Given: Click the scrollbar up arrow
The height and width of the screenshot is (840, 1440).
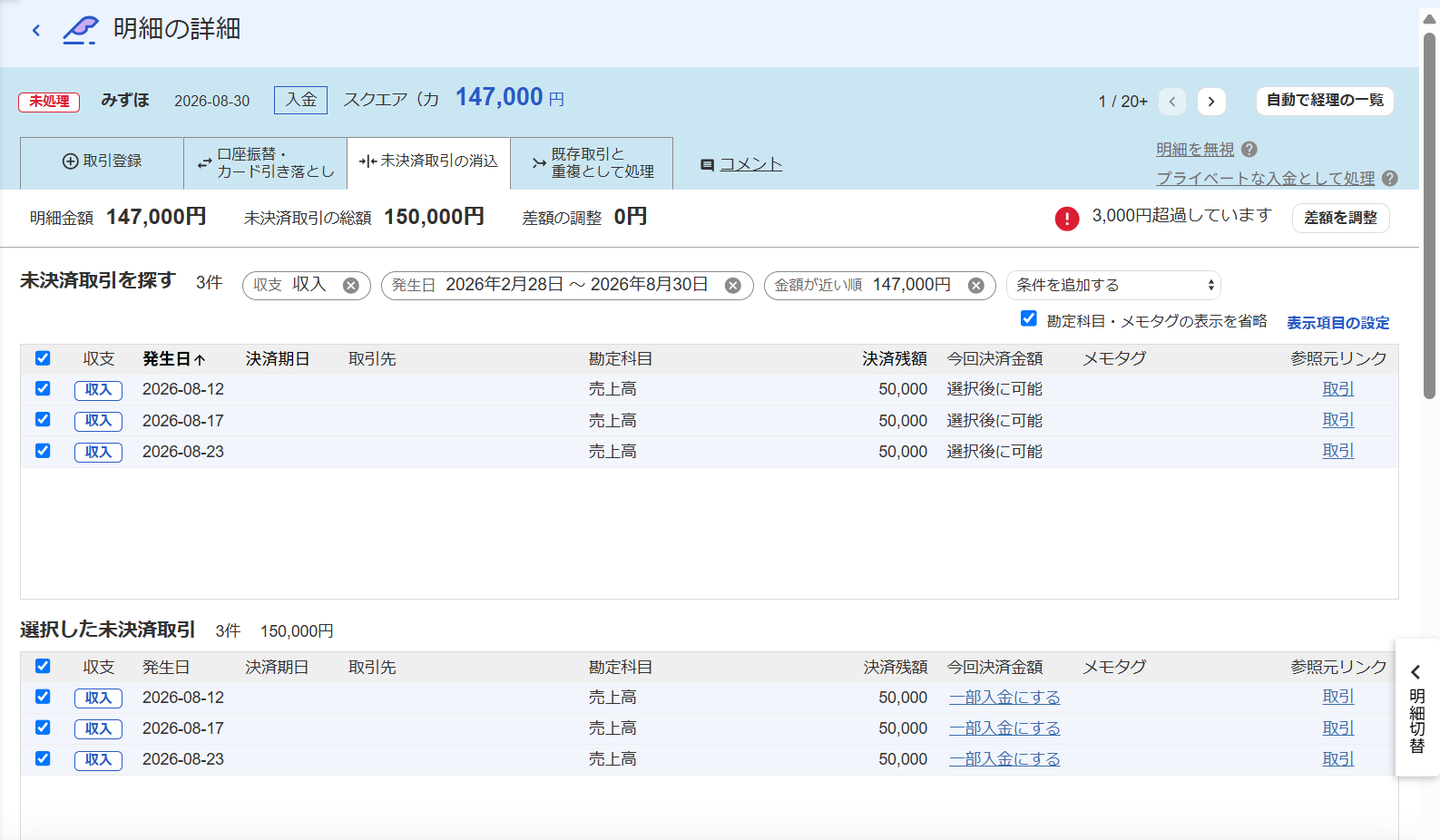Looking at the screenshot, I should [x=1429, y=18].
